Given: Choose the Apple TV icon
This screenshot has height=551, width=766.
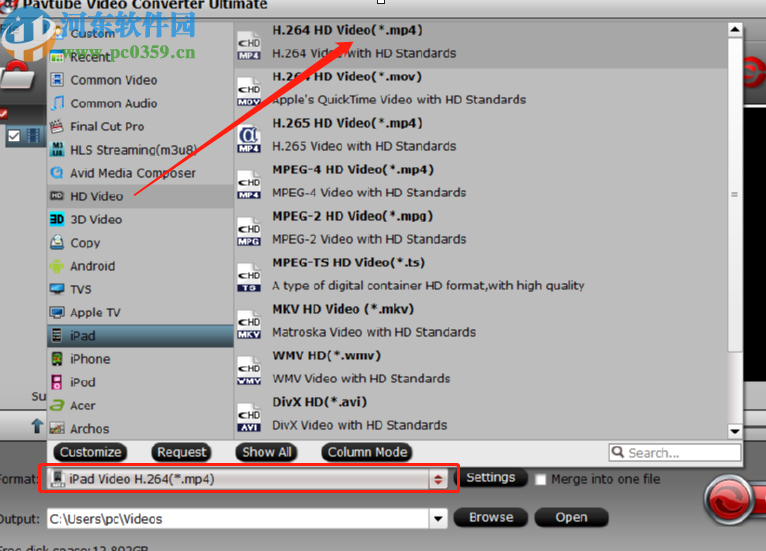Looking at the screenshot, I should coord(57,312).
